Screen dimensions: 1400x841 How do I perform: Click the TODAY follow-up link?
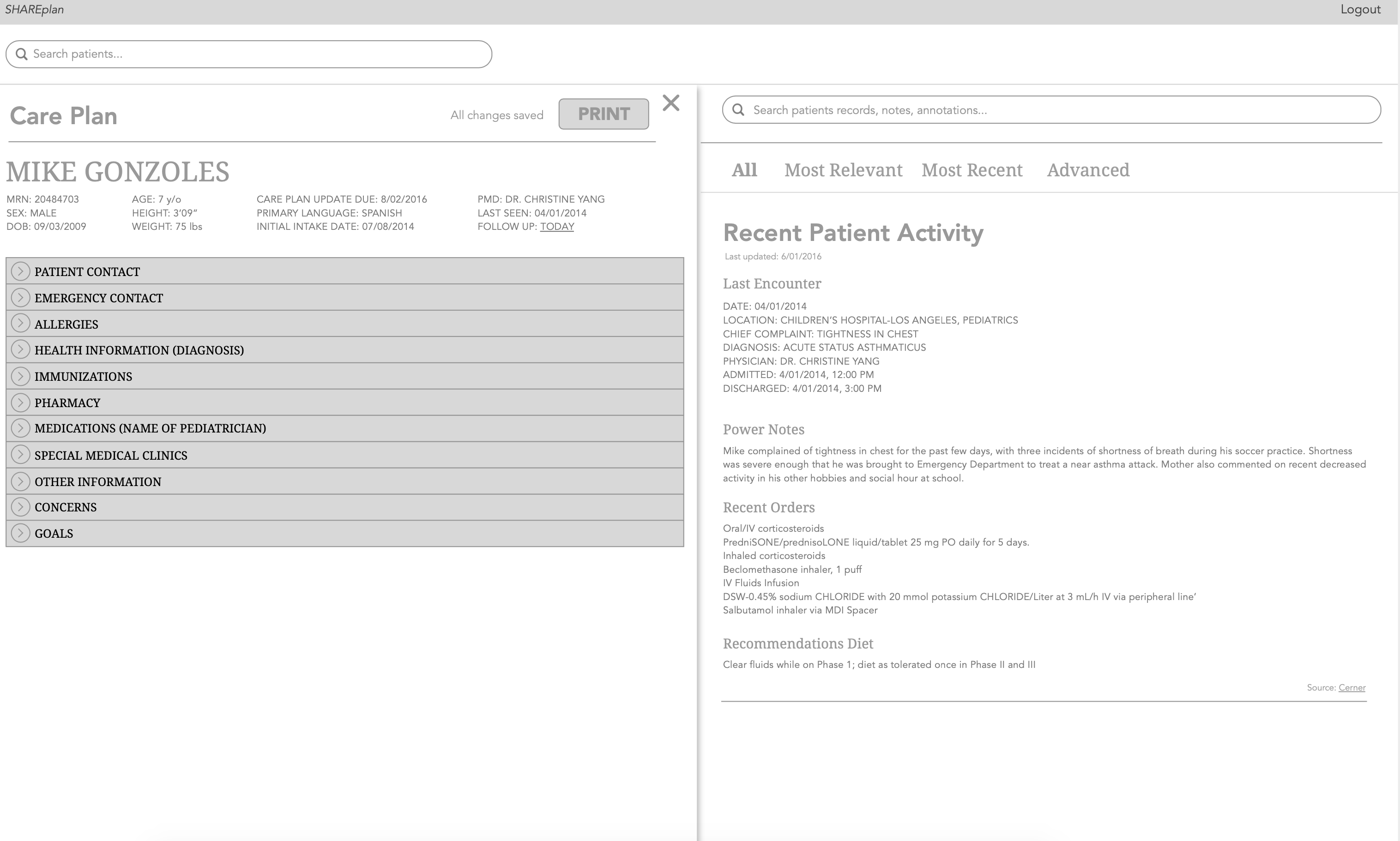[556, 227]
